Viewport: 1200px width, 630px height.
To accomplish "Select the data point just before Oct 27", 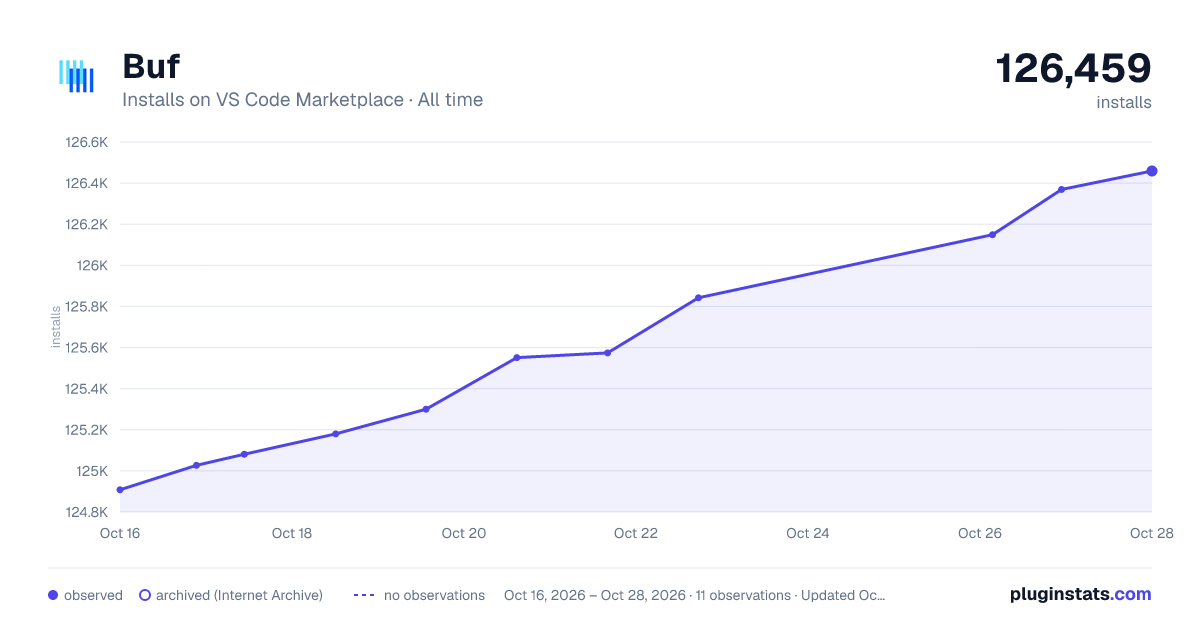I will pyautogui.click(x=1061, y=189).
